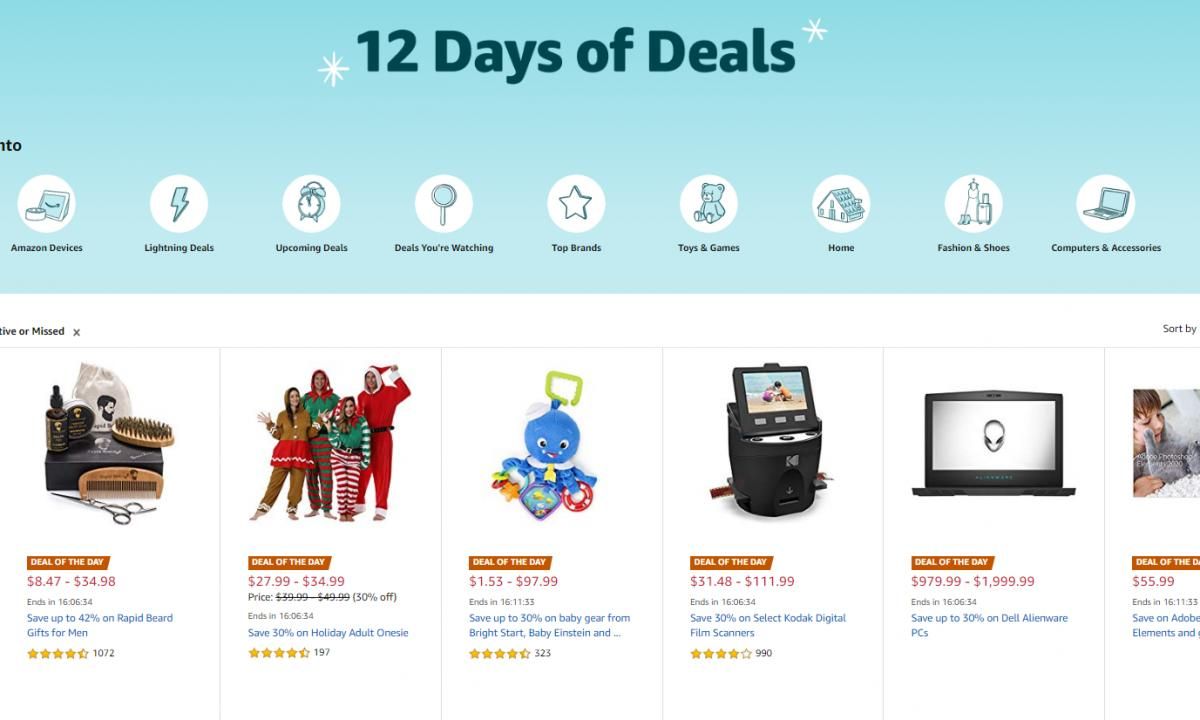The image size is (1200, 720).
Task: Click the baby gear deal link
Action: click(549, 625)
